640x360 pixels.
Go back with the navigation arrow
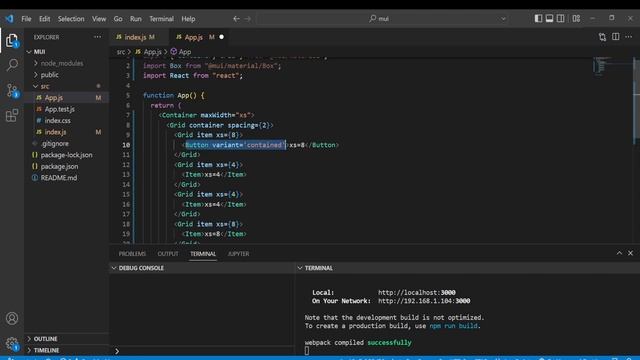236,19
